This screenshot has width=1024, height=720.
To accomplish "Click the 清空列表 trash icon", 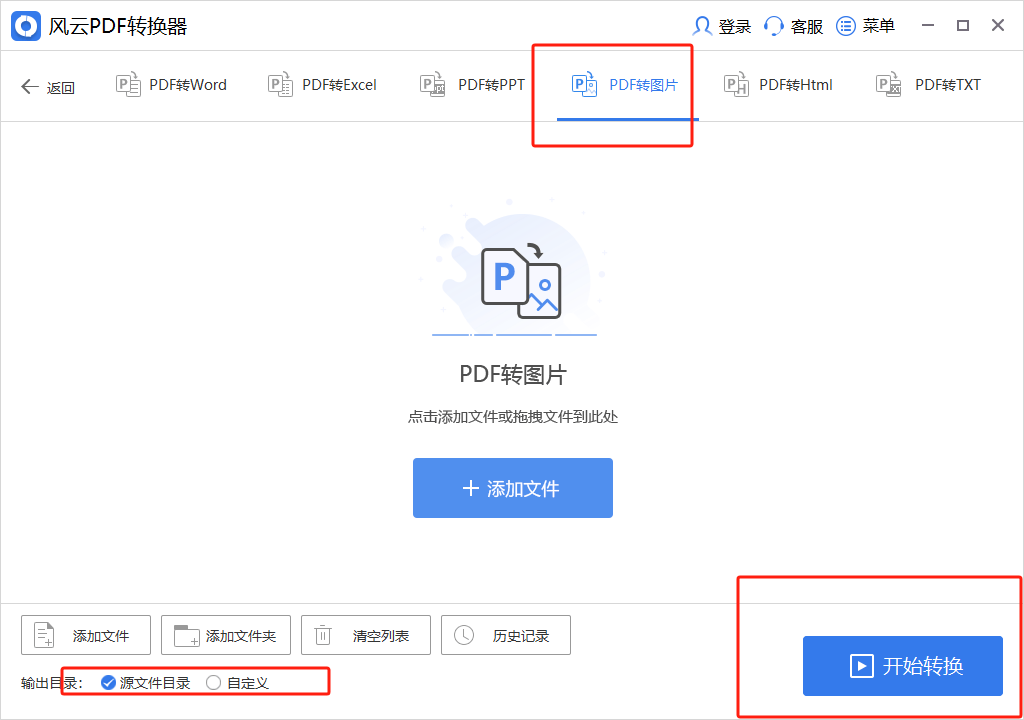I will coord(322,635).
